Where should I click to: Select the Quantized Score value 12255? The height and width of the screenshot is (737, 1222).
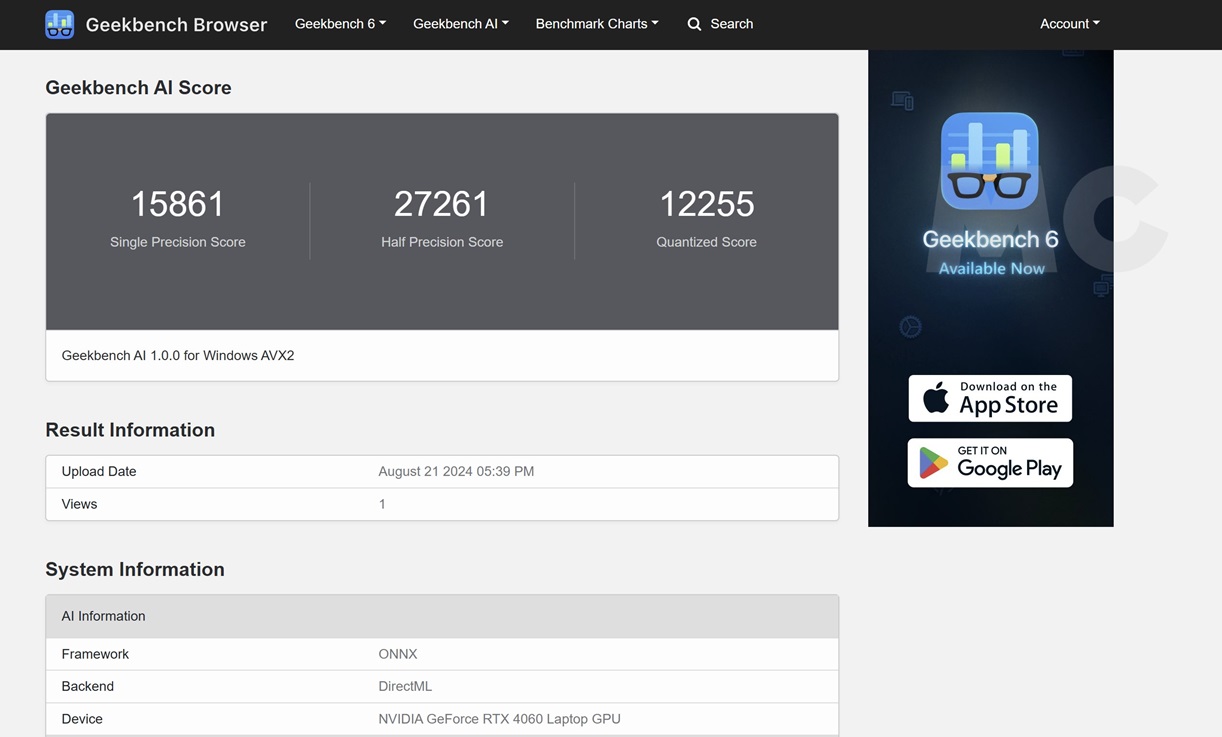pyautogui.click(x=706, y=204)
